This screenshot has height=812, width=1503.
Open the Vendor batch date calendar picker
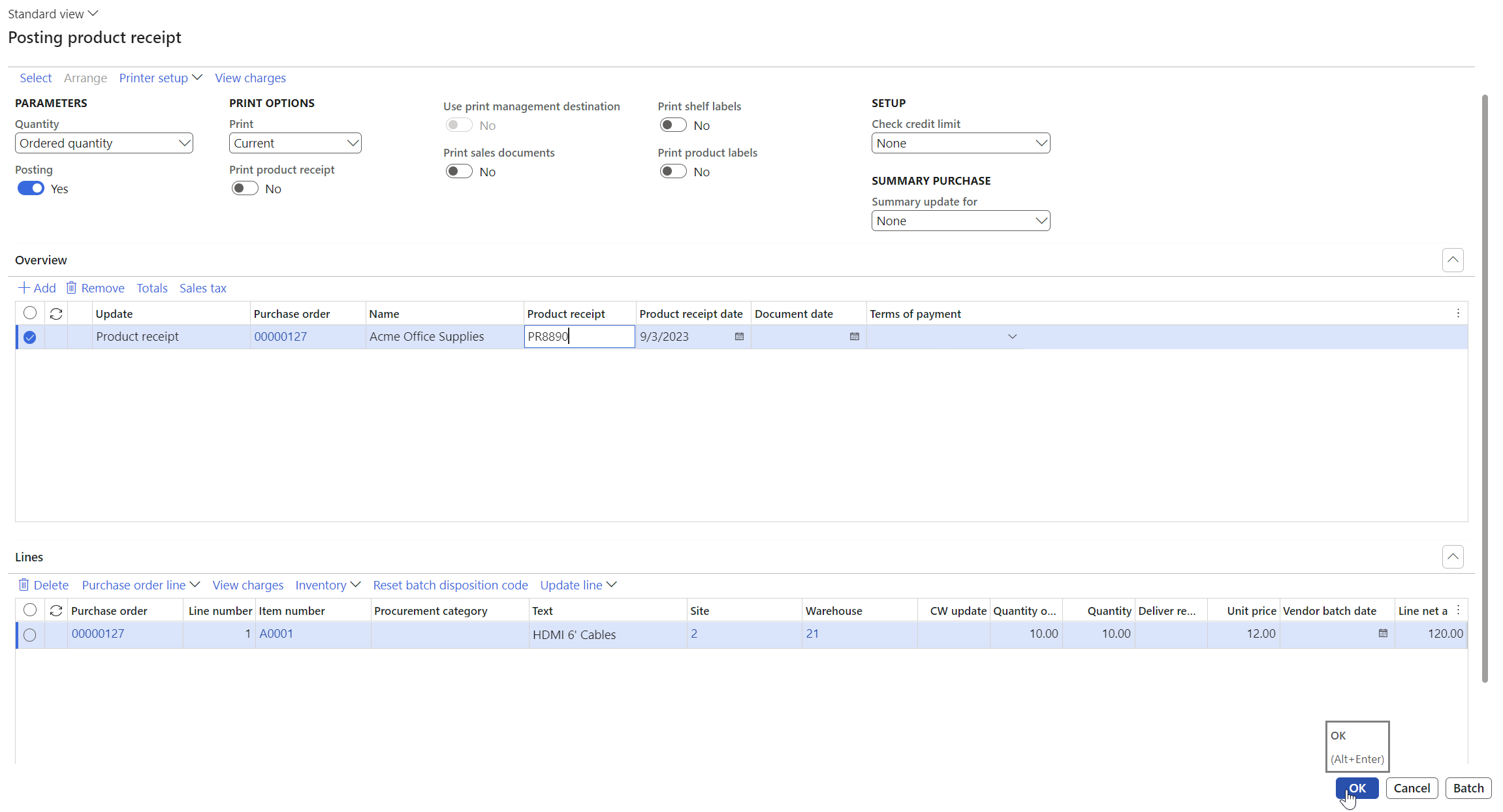click(x=1382, y=634)
